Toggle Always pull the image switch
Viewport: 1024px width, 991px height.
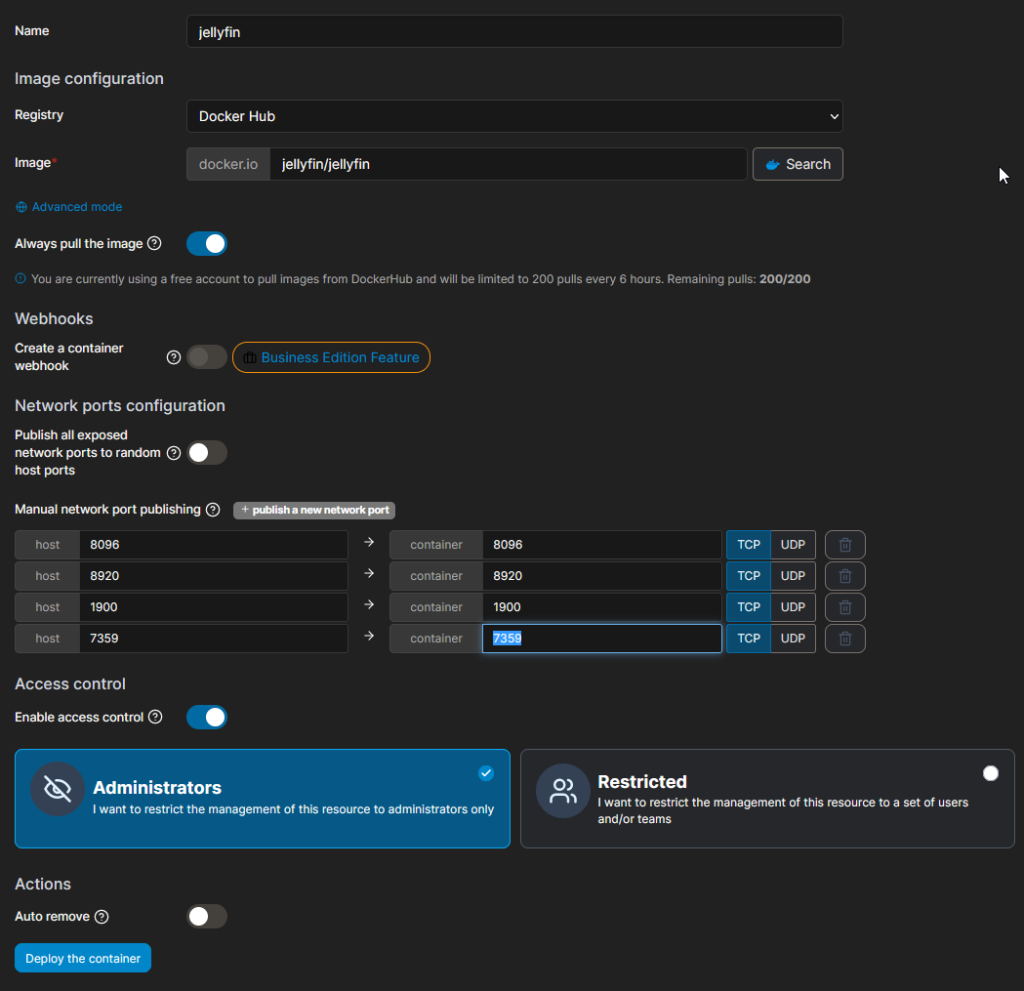(207, 244)
